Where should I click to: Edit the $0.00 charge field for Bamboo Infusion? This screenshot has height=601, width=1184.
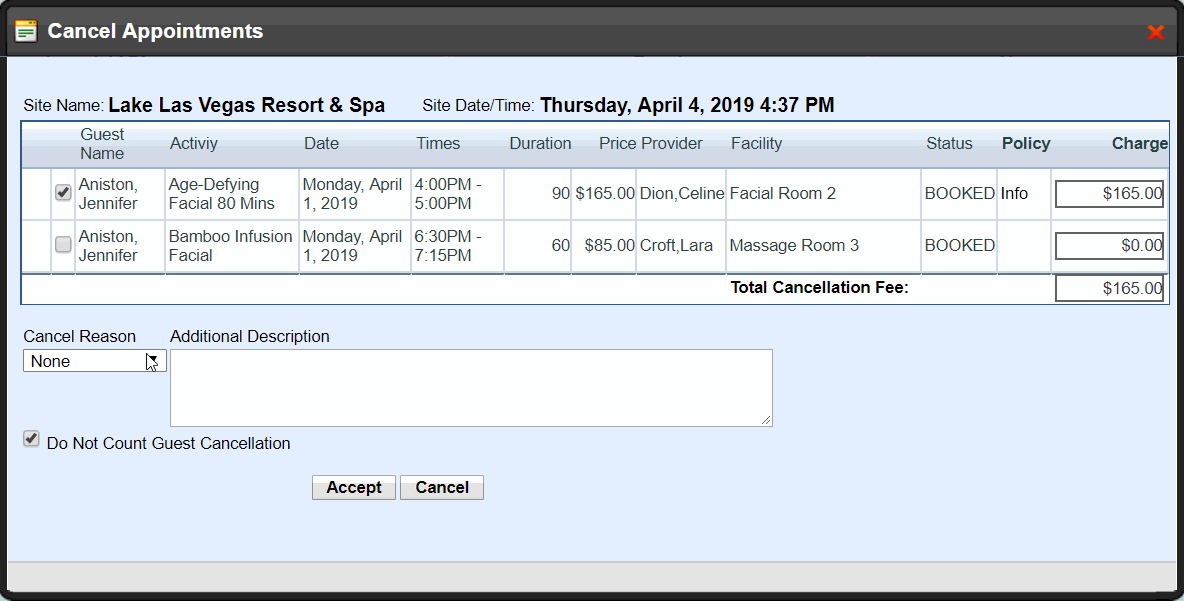tap(1109, 245)
